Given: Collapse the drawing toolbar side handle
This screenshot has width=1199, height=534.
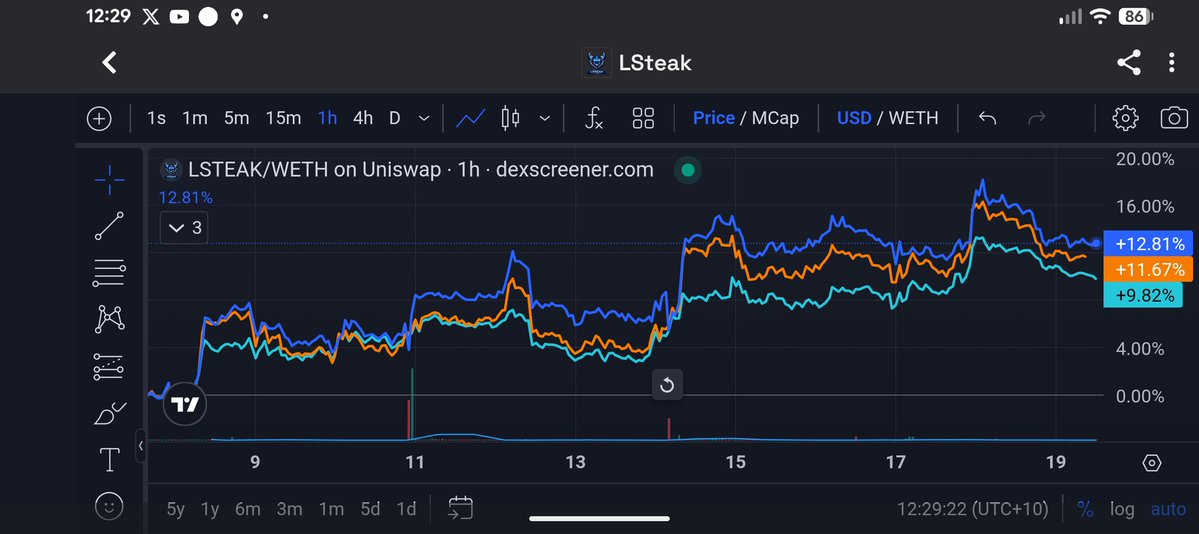Looking at the screenshot, I should click(x=141, y=446).
